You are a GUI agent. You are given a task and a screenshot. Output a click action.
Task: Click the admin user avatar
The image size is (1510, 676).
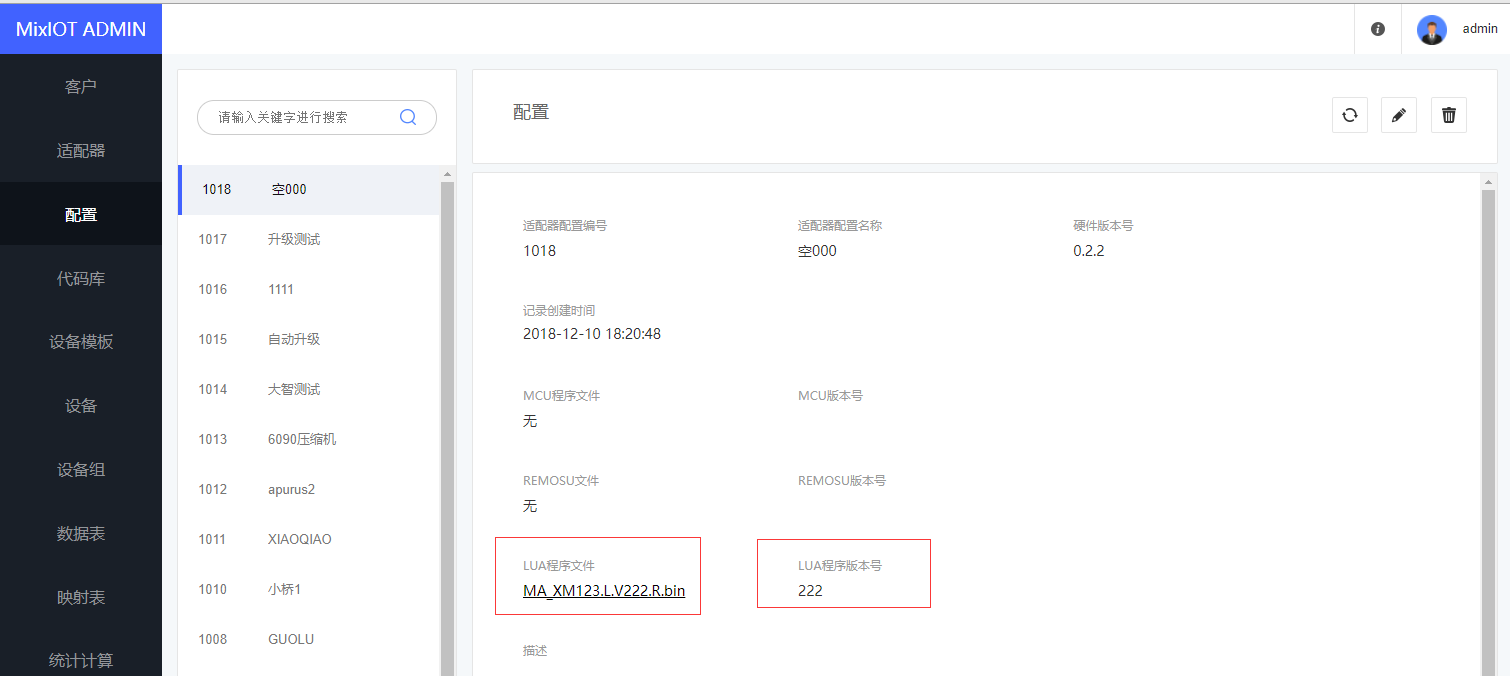[1431, 30]
